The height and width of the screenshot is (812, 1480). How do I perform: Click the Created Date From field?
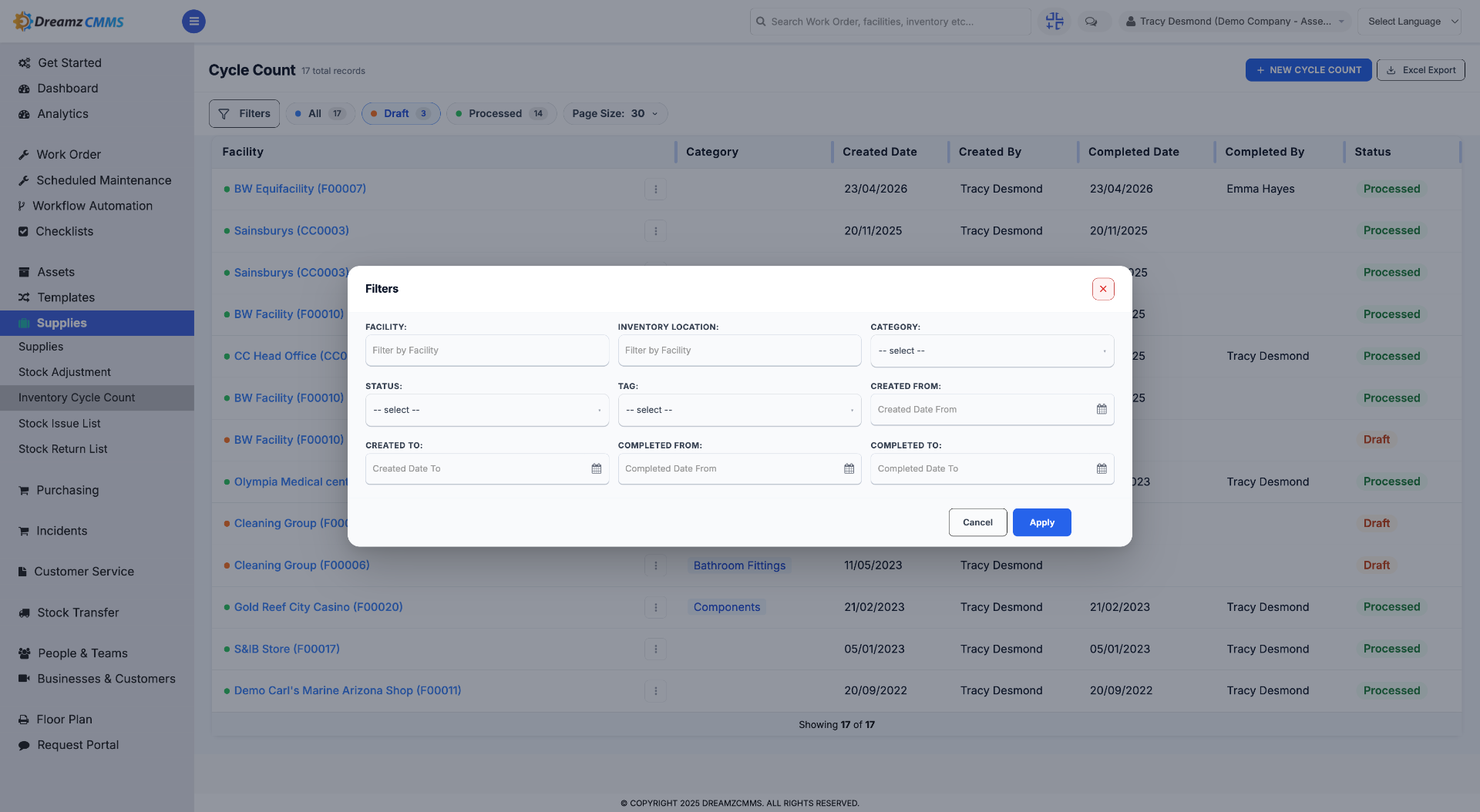pos(992,410)
